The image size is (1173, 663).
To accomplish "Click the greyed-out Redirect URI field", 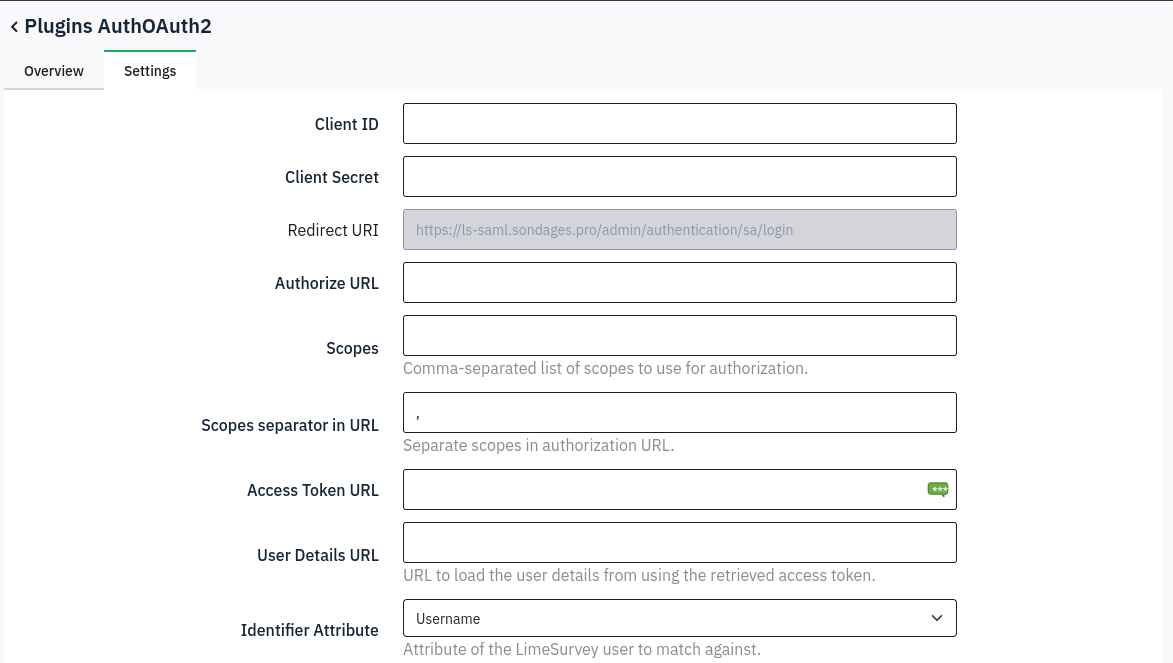I will point(679,229).
